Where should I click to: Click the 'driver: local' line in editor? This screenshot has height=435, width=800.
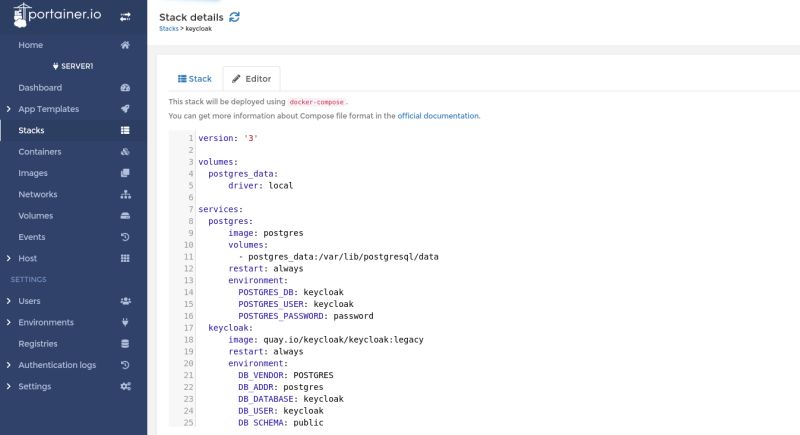coord(261,186)
